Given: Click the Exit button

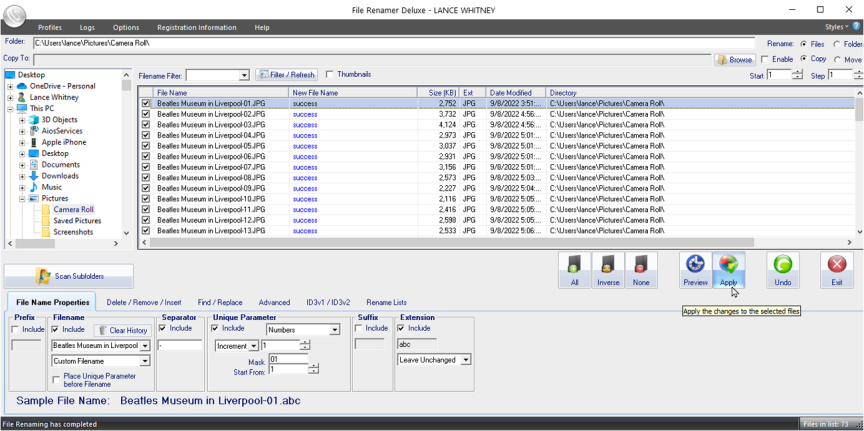Looking at the screenshot, I should (x=837, y=270).
